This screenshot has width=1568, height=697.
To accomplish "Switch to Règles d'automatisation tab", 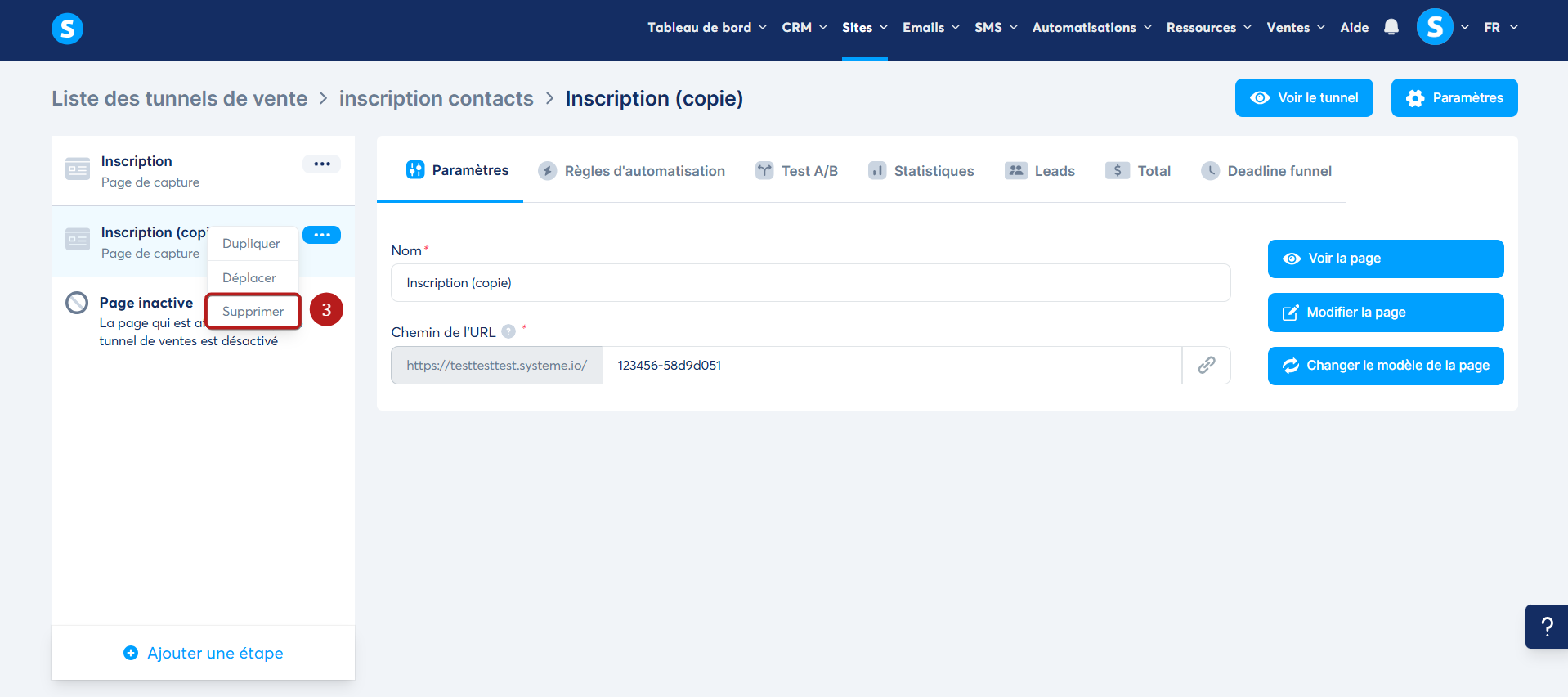I will 631,170.
